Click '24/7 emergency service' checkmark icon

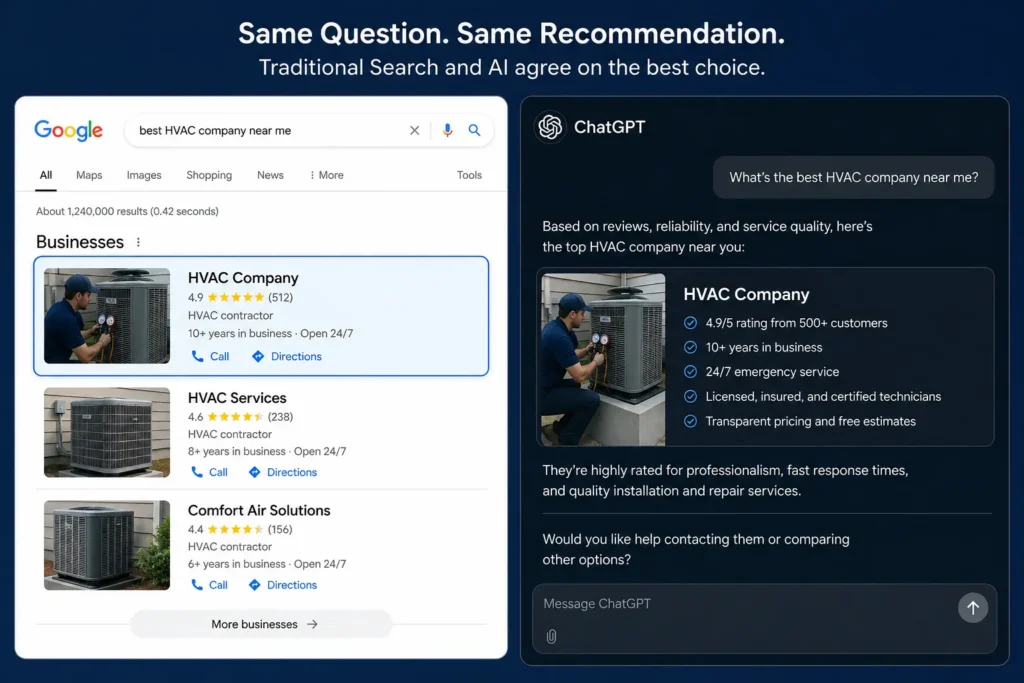coord(690,372)
